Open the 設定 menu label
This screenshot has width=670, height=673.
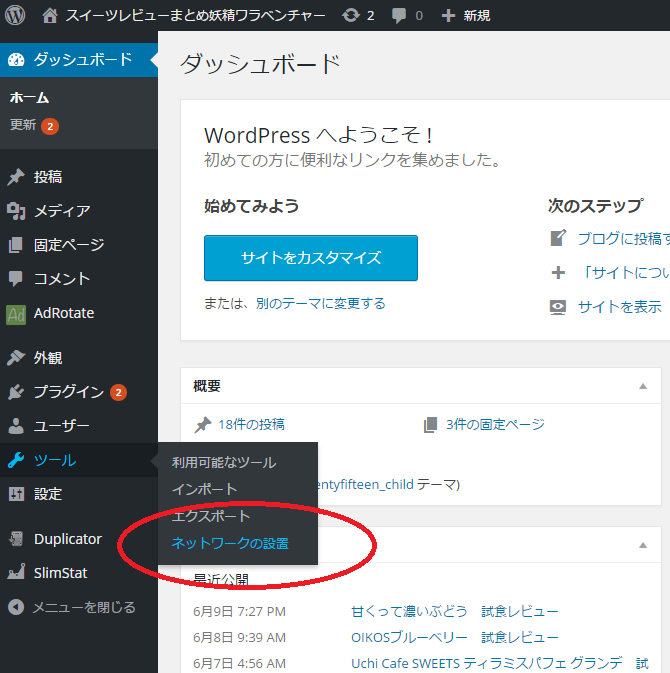(48, 494)
